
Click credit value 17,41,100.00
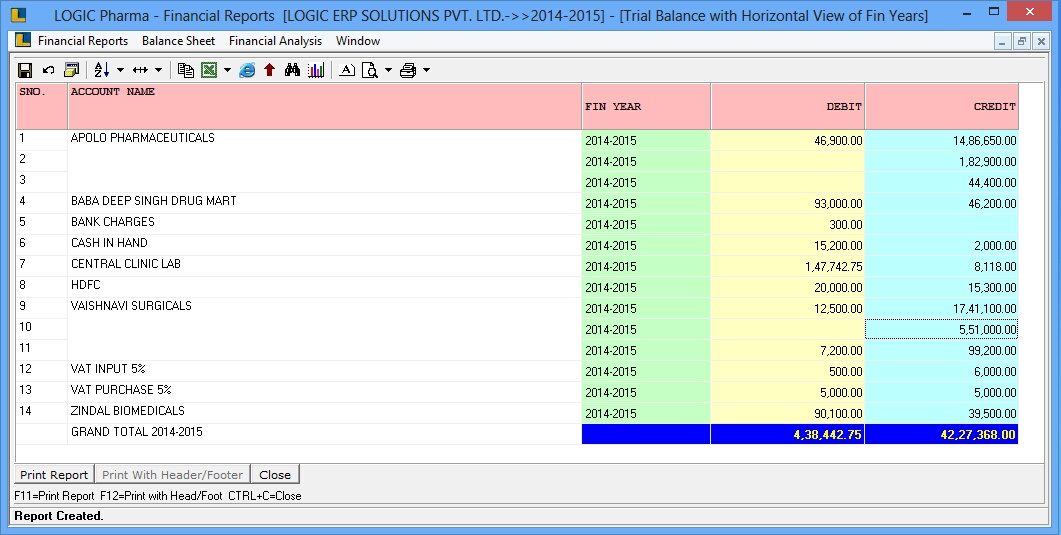[x=985, y=308]
